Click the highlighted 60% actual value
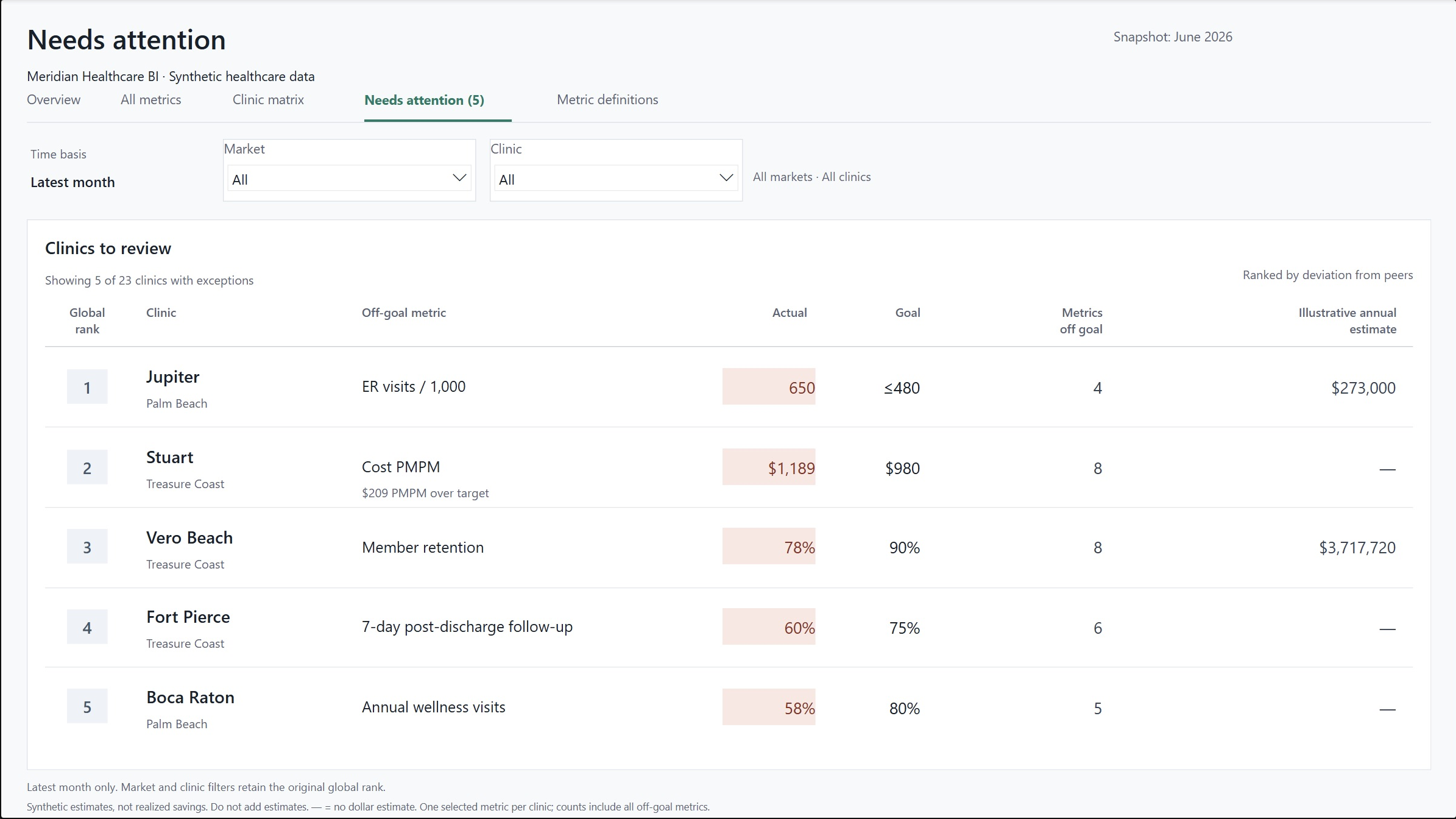1456x819 pixels. 769,627
